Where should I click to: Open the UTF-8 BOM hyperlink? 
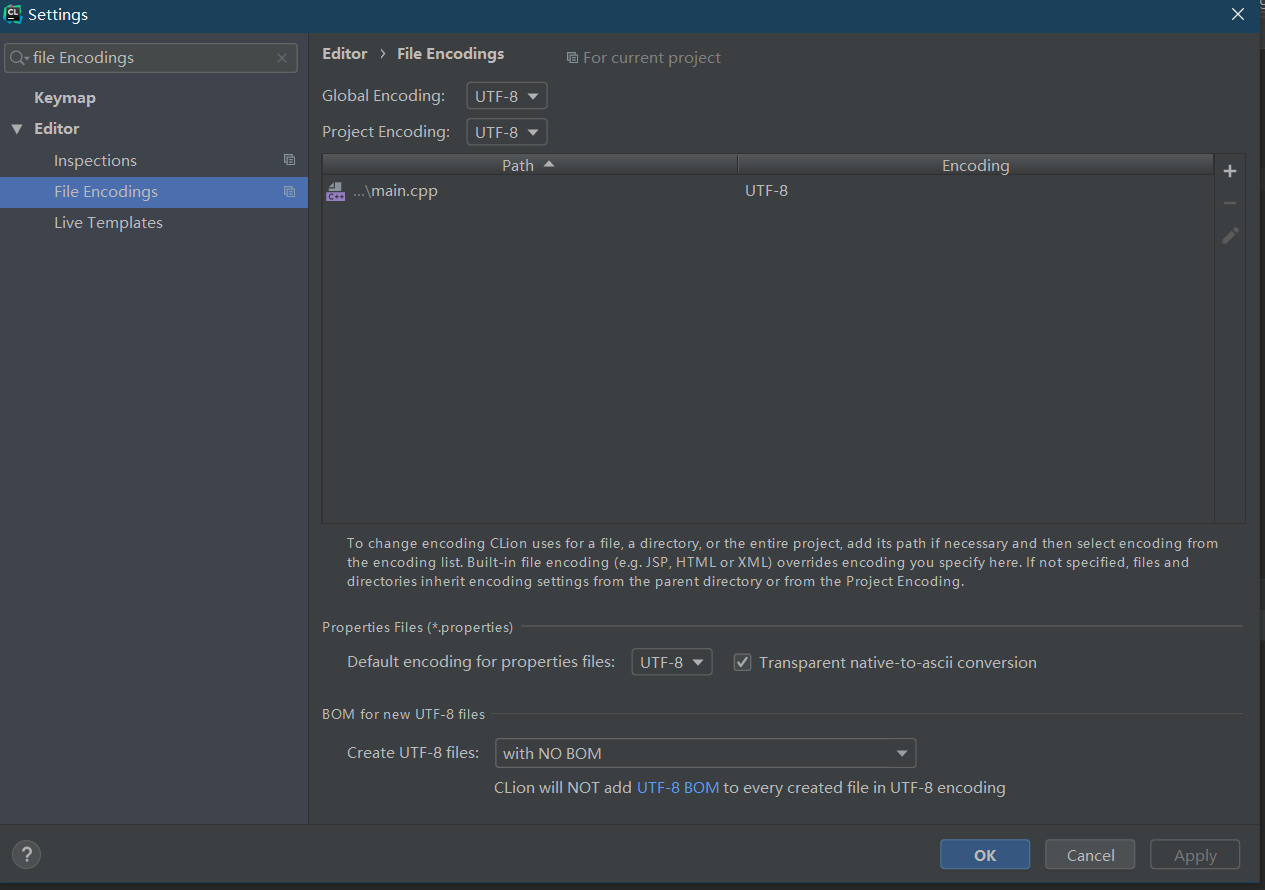click(678, 788)
